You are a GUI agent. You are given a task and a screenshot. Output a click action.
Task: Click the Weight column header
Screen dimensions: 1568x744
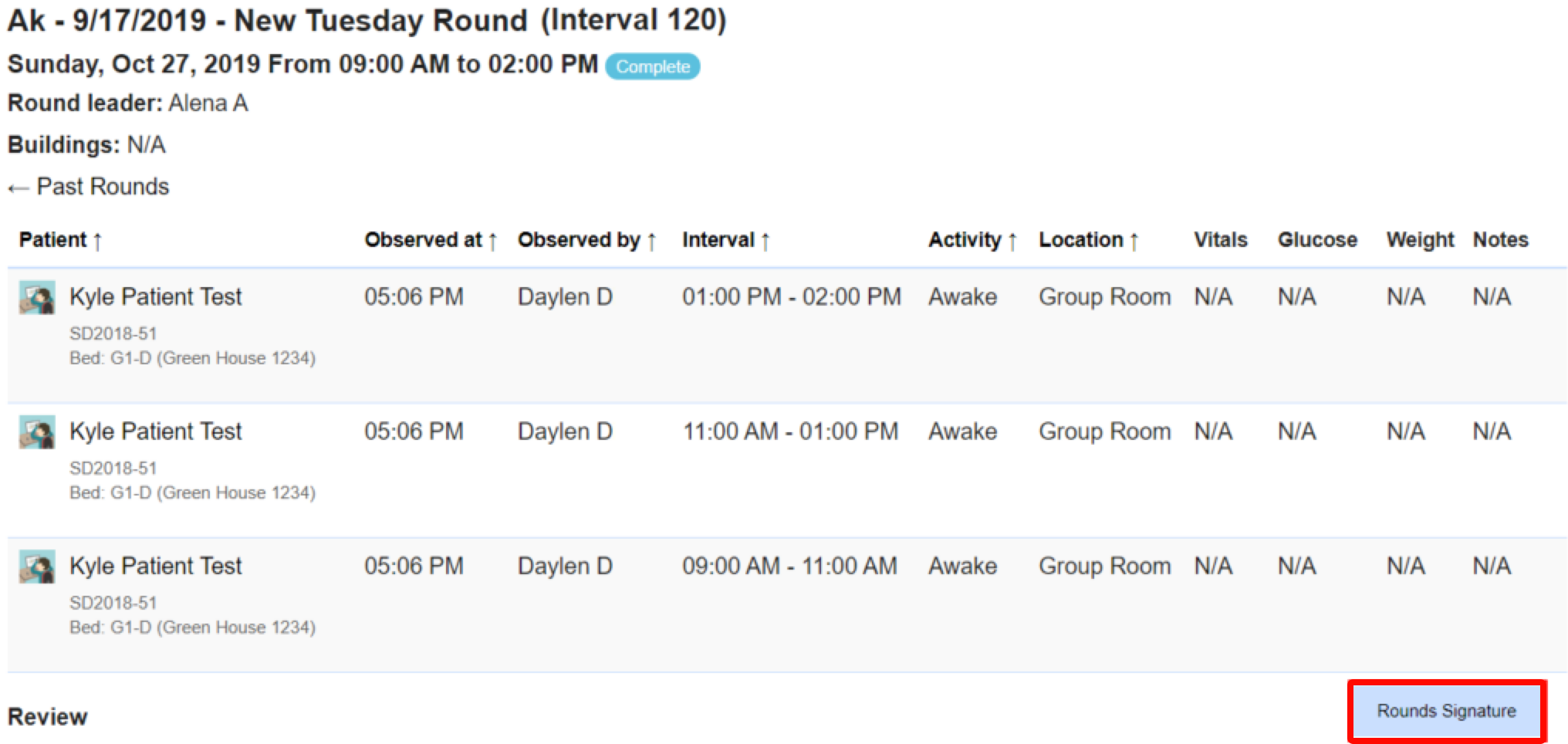(x=1420, y=240)
